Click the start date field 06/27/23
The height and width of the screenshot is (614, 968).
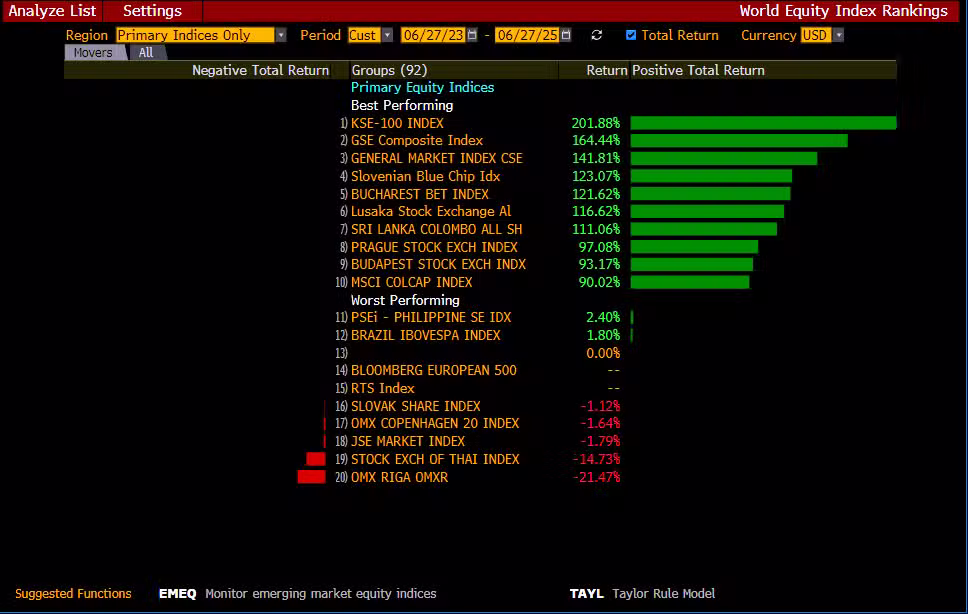click(433, 35)
